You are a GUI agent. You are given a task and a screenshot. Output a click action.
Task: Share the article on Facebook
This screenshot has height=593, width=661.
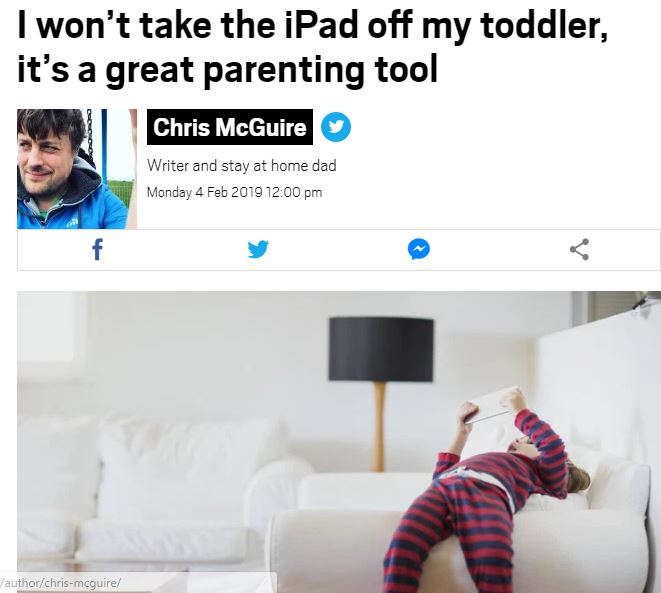pos(97,250)
